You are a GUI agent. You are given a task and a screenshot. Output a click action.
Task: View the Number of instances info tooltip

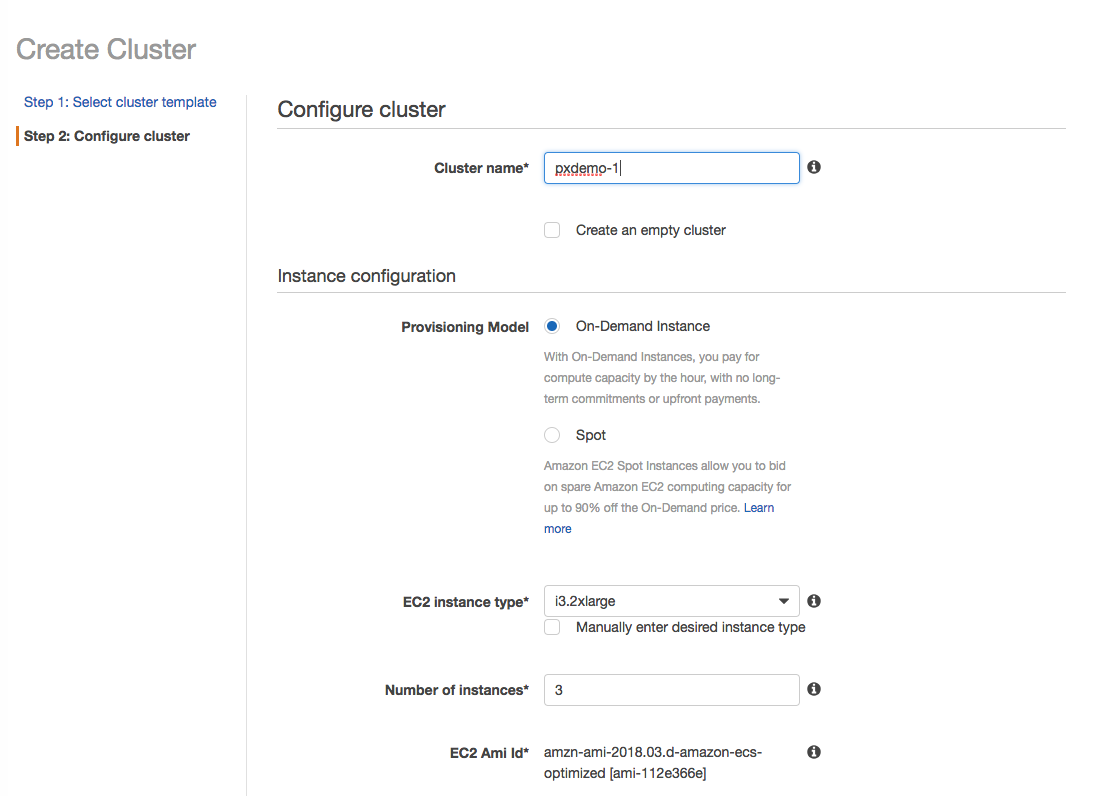point(813,689)
